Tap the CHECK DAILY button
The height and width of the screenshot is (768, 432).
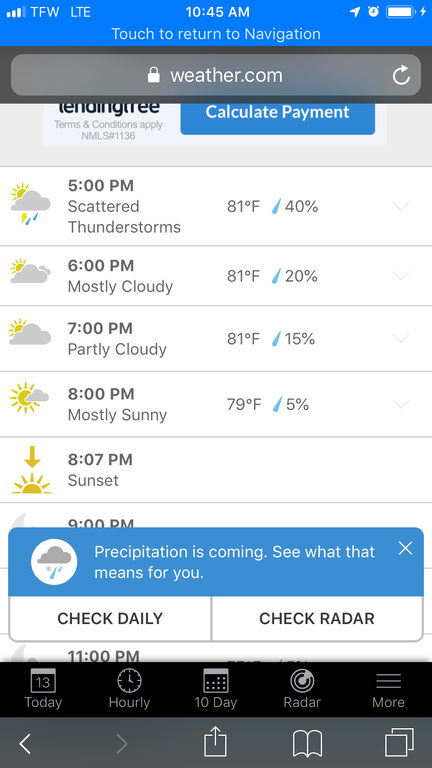[x=110, y=618]
